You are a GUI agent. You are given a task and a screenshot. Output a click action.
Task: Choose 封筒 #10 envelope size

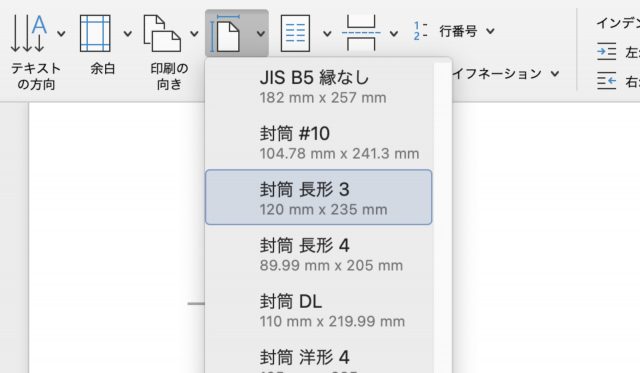coord(318,142)
